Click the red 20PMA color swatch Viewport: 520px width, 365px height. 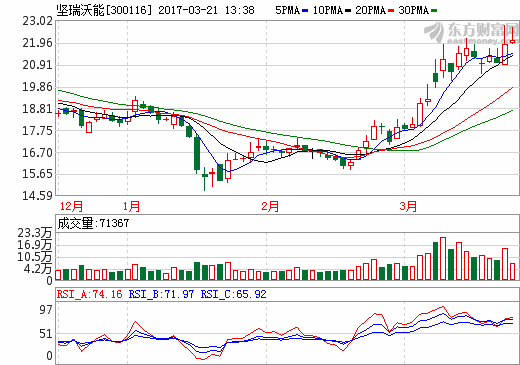(391, 11)
